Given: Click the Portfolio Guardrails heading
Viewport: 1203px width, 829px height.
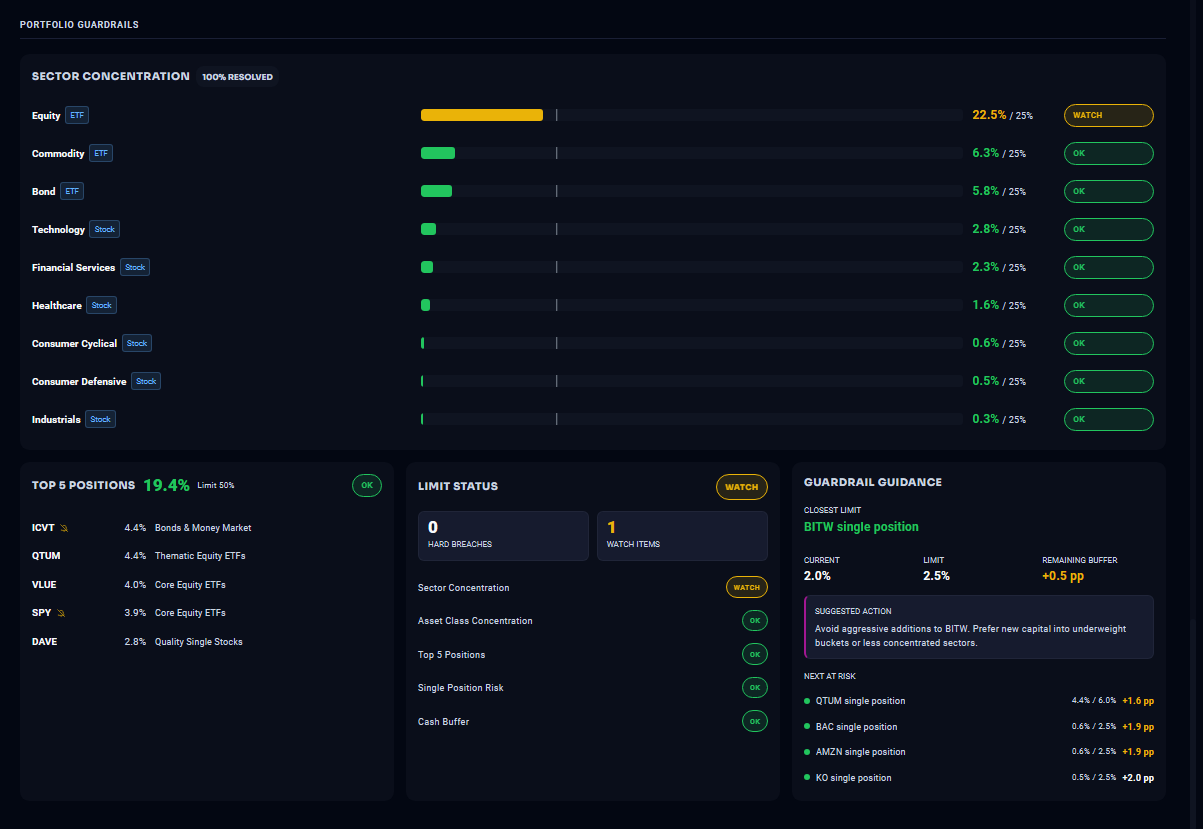Looking at the screenshot, I should [79, 24].
